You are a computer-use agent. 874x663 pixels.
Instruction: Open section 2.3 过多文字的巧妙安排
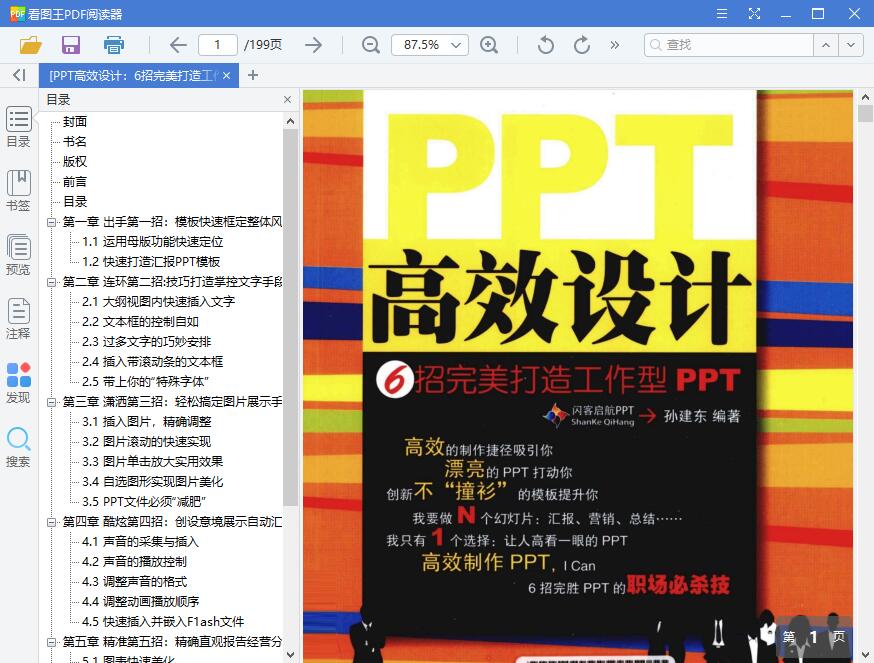[x=147, y=342]
